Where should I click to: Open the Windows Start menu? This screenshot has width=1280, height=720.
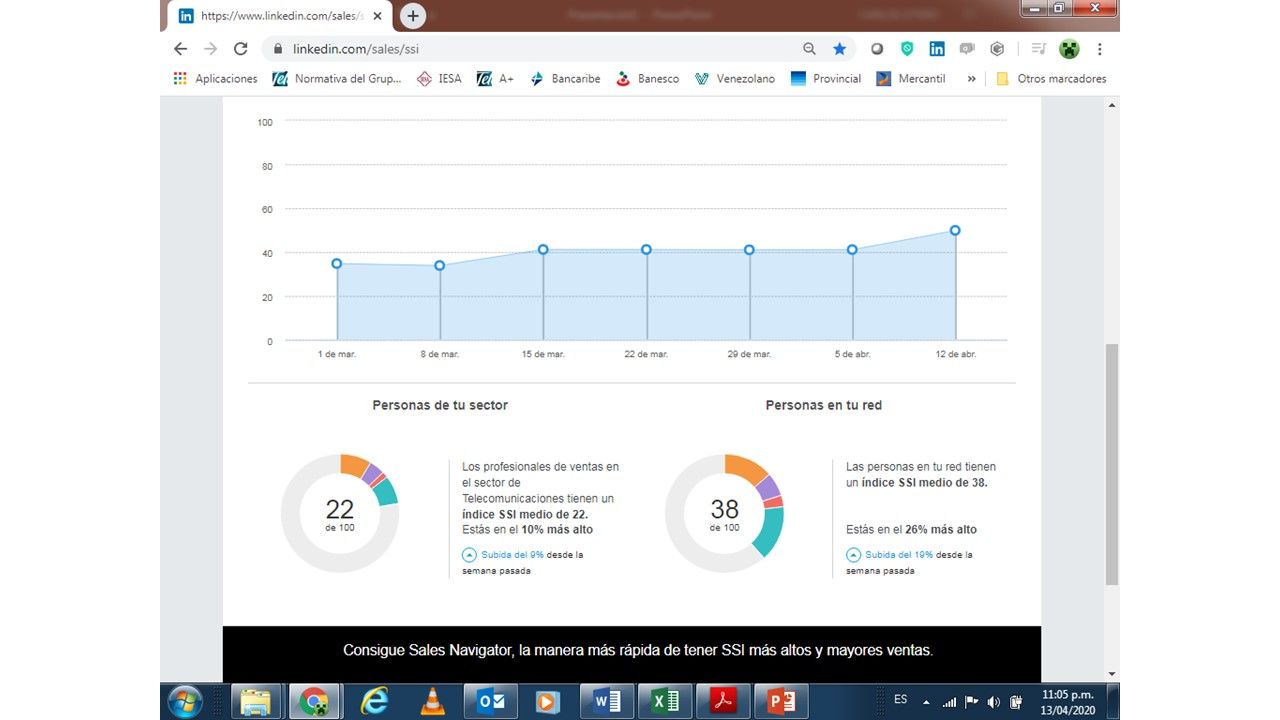point(185,702)
